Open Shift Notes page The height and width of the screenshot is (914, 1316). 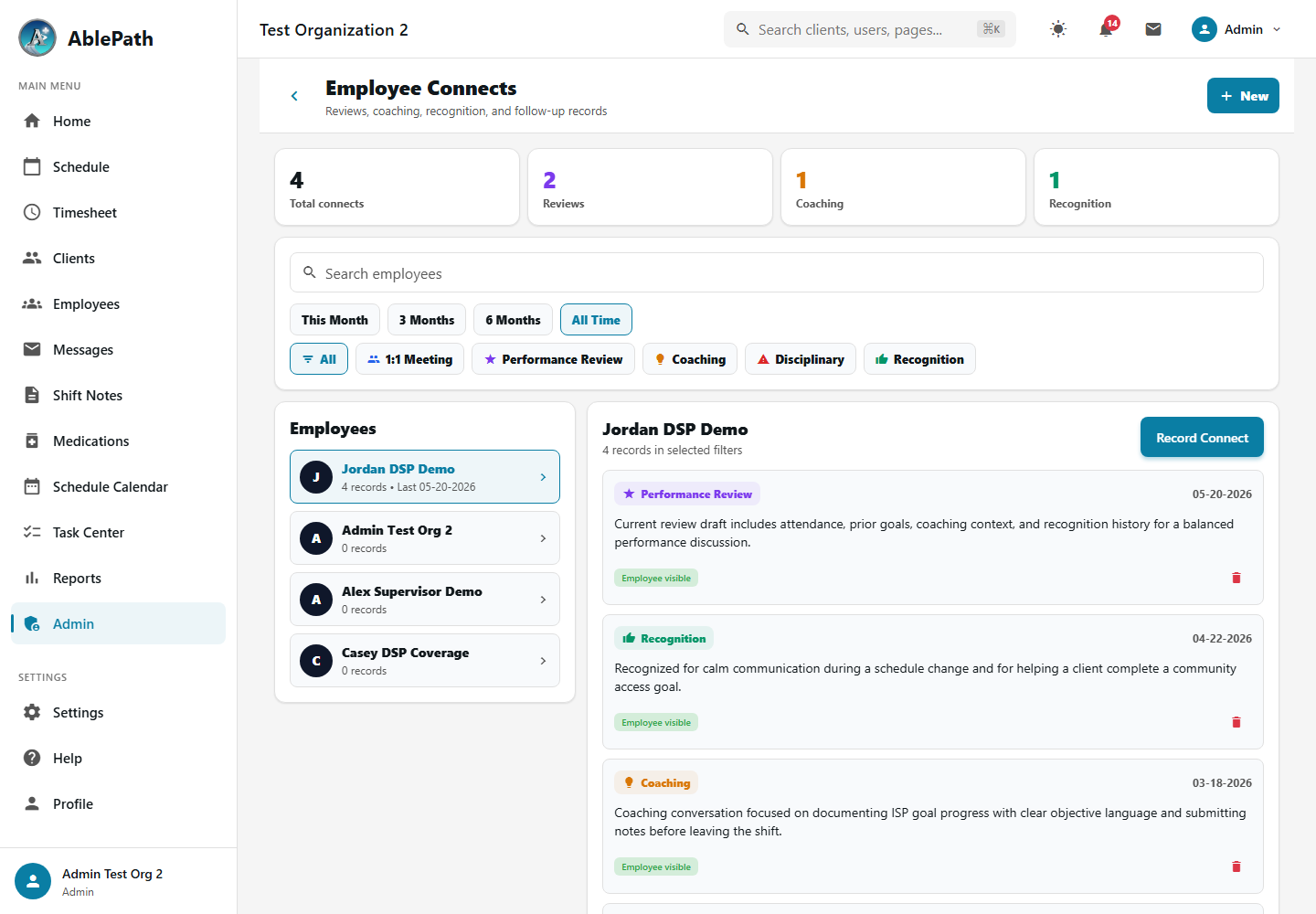(118, 395)
